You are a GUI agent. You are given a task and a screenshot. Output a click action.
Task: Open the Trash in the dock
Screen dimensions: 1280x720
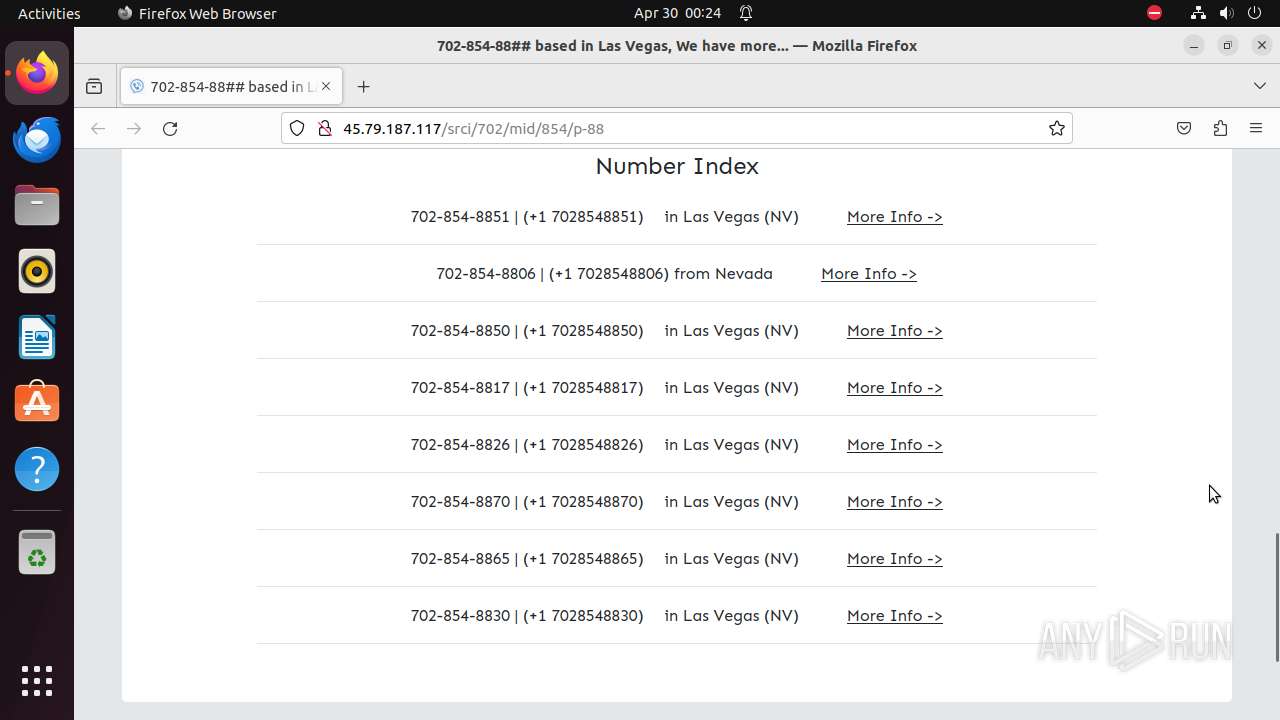click(37, 551)
